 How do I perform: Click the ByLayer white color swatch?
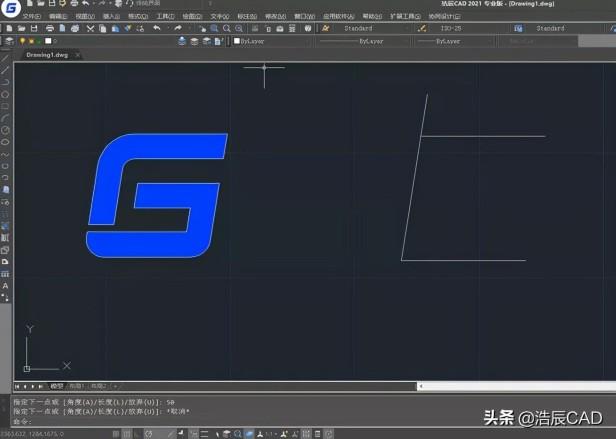pos(237,41)
